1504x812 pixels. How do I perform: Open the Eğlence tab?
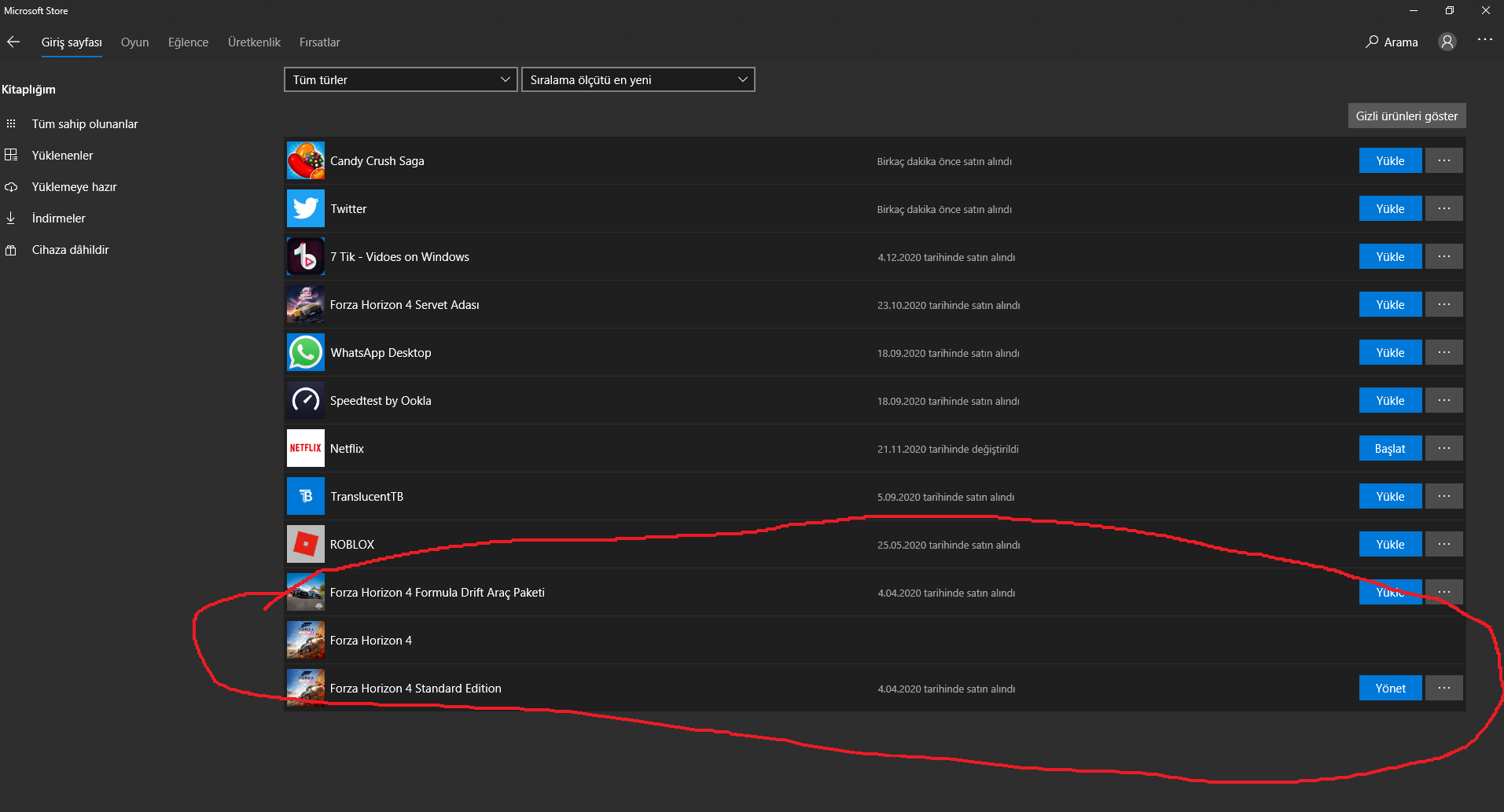189,42
